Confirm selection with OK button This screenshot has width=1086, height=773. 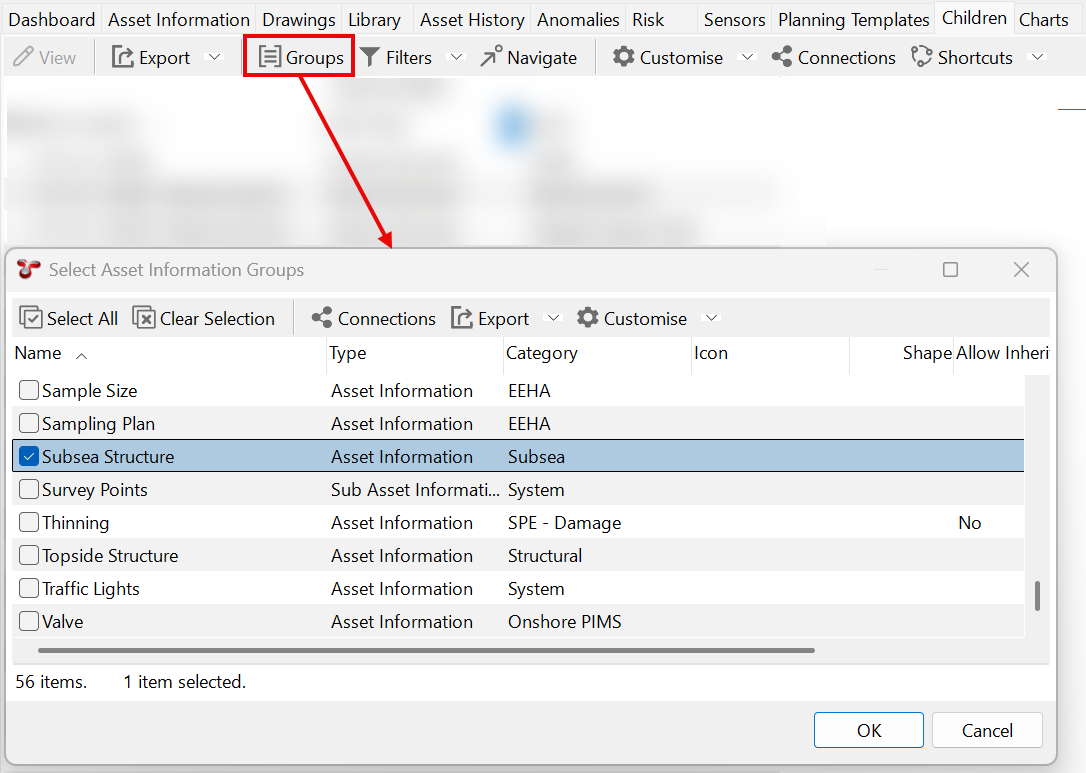coord(869,730)
